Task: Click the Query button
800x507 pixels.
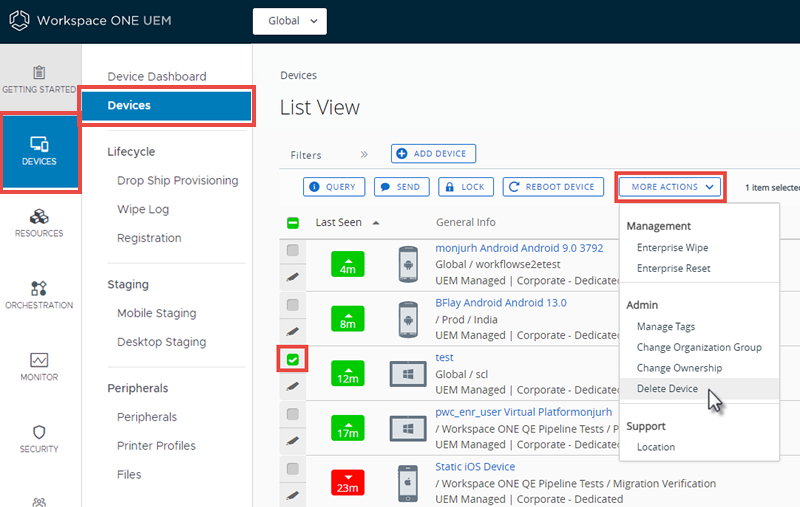Action: 334,187
